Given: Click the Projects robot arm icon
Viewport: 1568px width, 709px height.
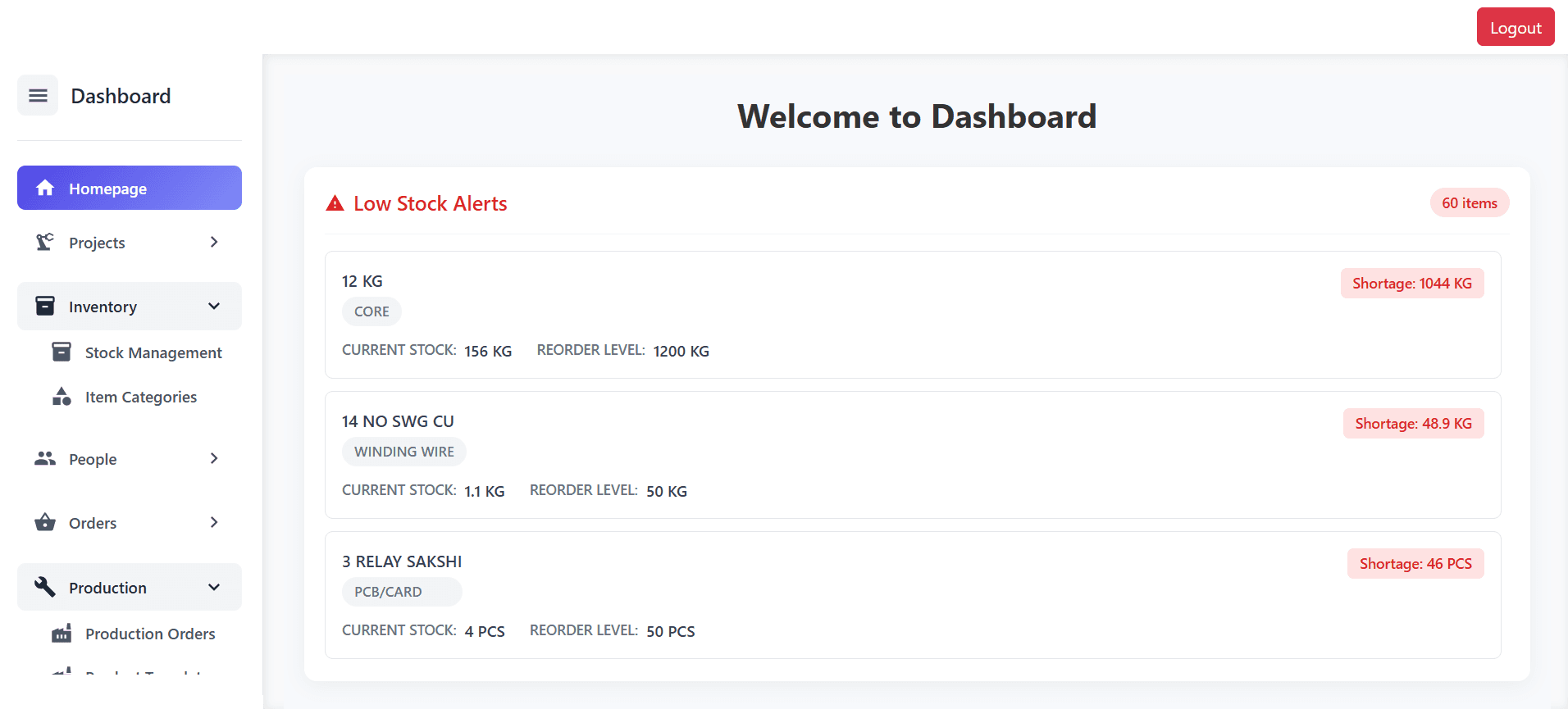Looking at the screenshot, I should pyautogui.click(x=45, y=242).
